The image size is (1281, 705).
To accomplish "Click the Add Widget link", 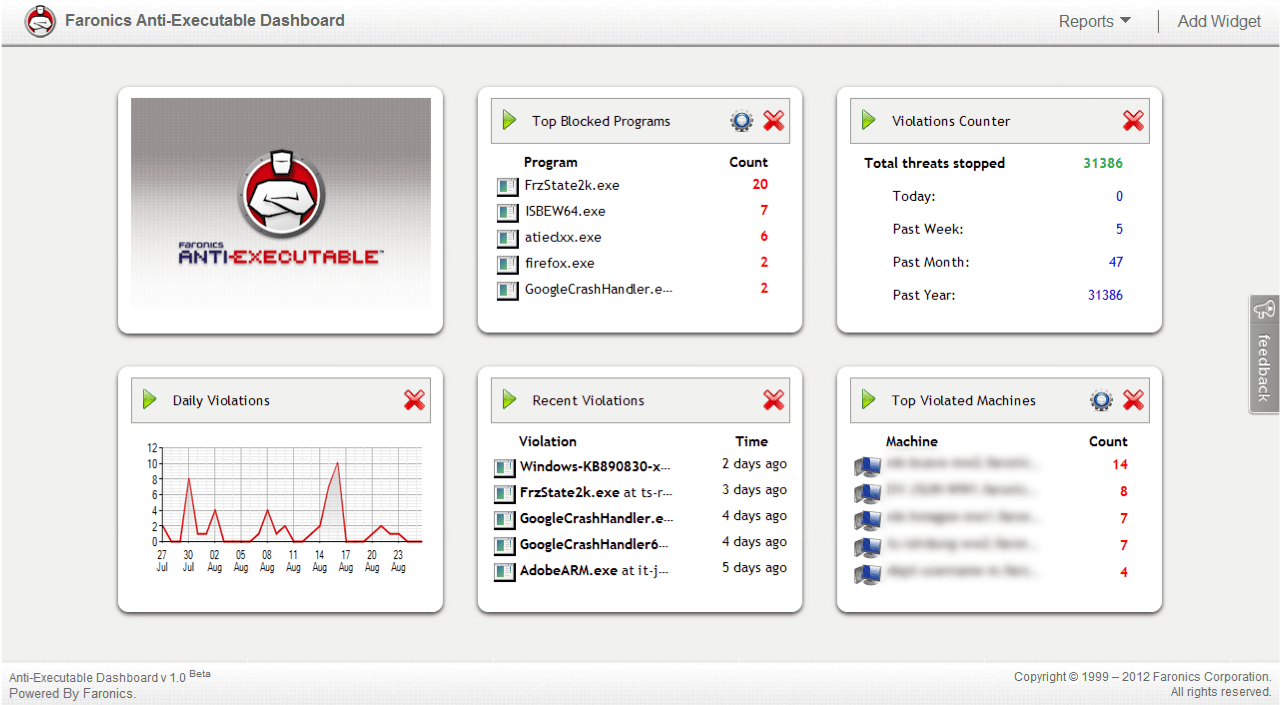I will coord(1219,20).
